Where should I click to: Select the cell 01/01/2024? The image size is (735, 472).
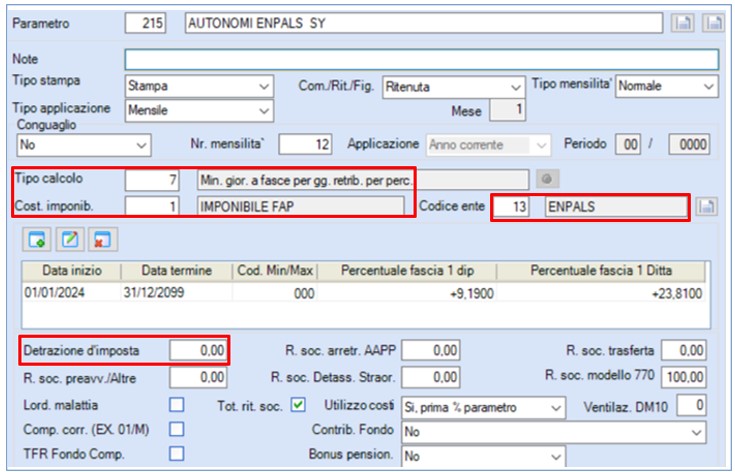(72, 293)
